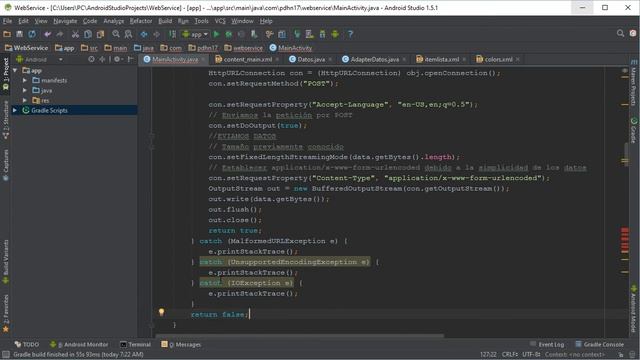Open the Build menu
Viewport: 640px width, 360px height.
pyautogui.click(x=165, y=21)
